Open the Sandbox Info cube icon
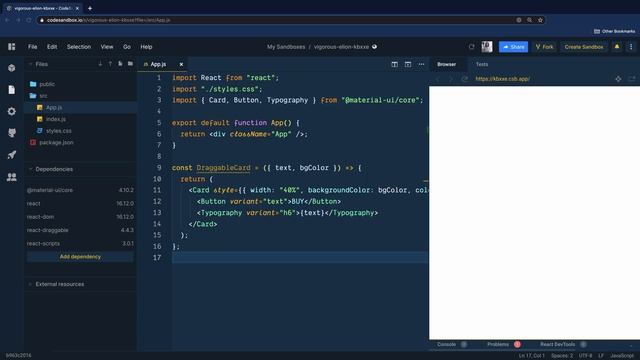The image size is (640, 360). 11,68
